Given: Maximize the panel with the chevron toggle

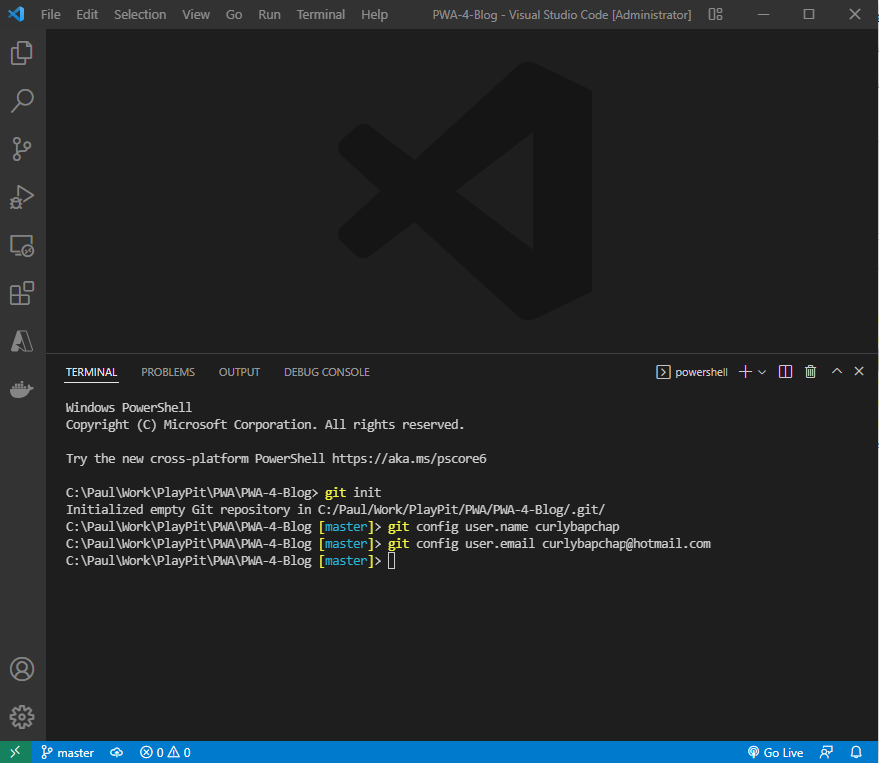Looking at the screenshot, I should point(837,371).
